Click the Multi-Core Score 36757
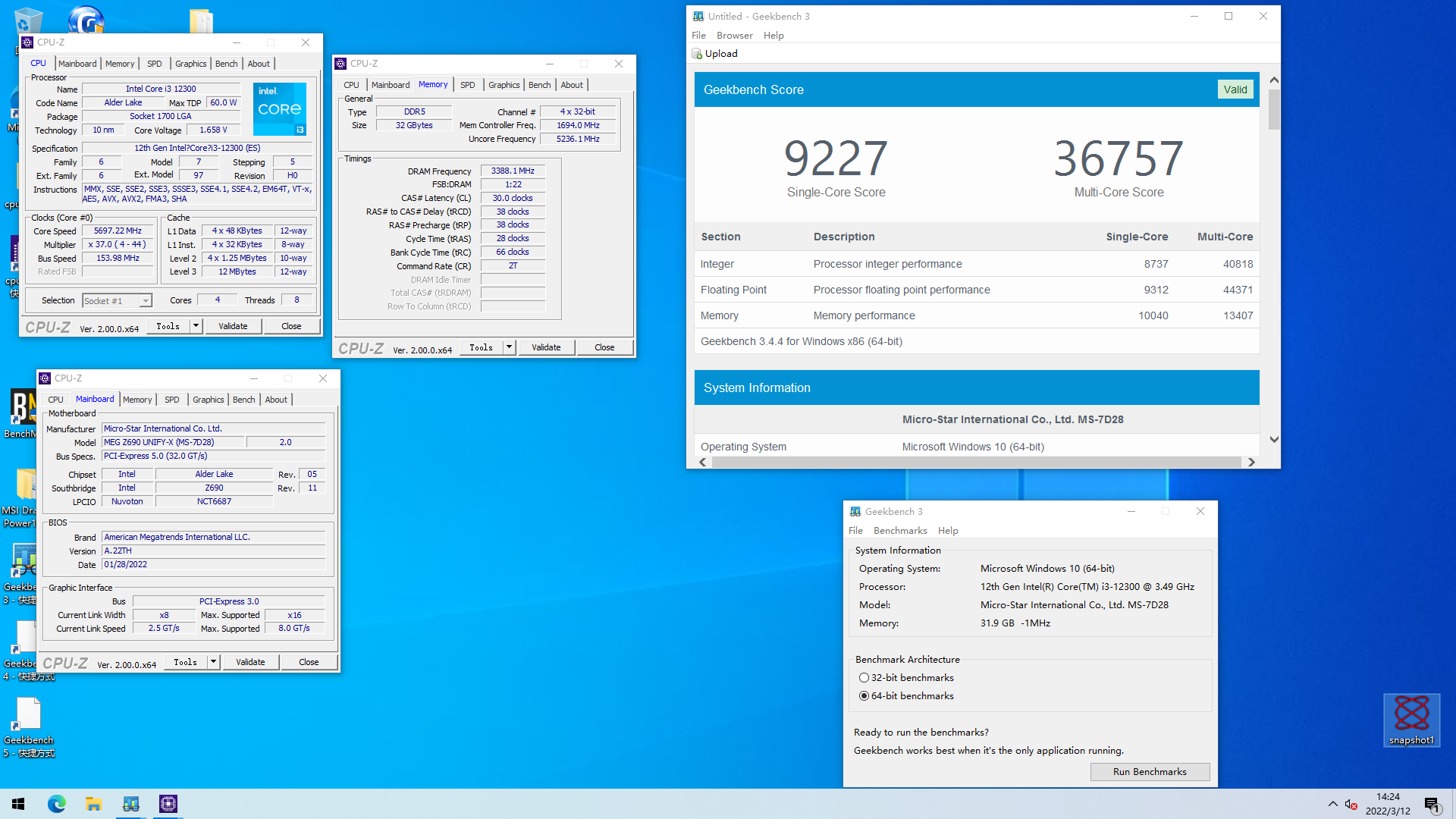1456x819 pixels. pyautogui.click(x=1119, y=158)
